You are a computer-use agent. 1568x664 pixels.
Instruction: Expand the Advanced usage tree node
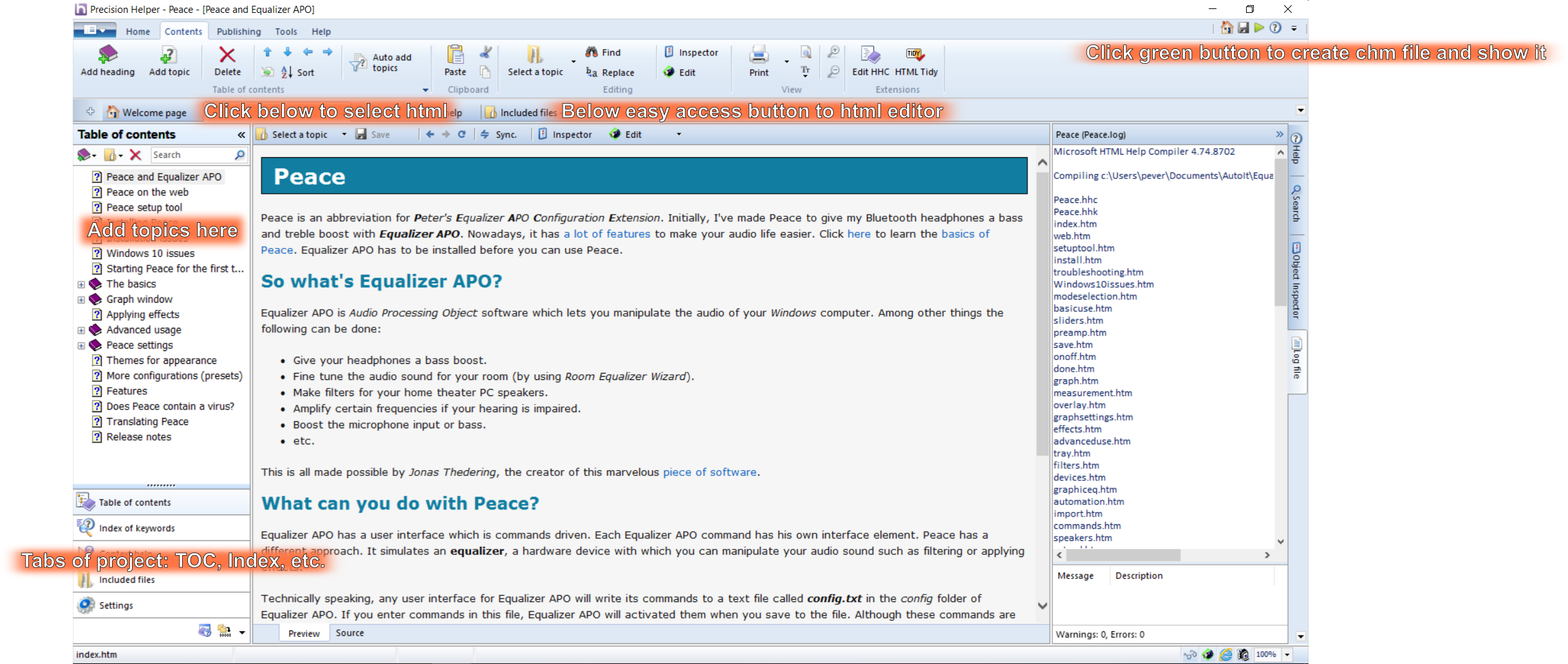click(x=81, y=330)
